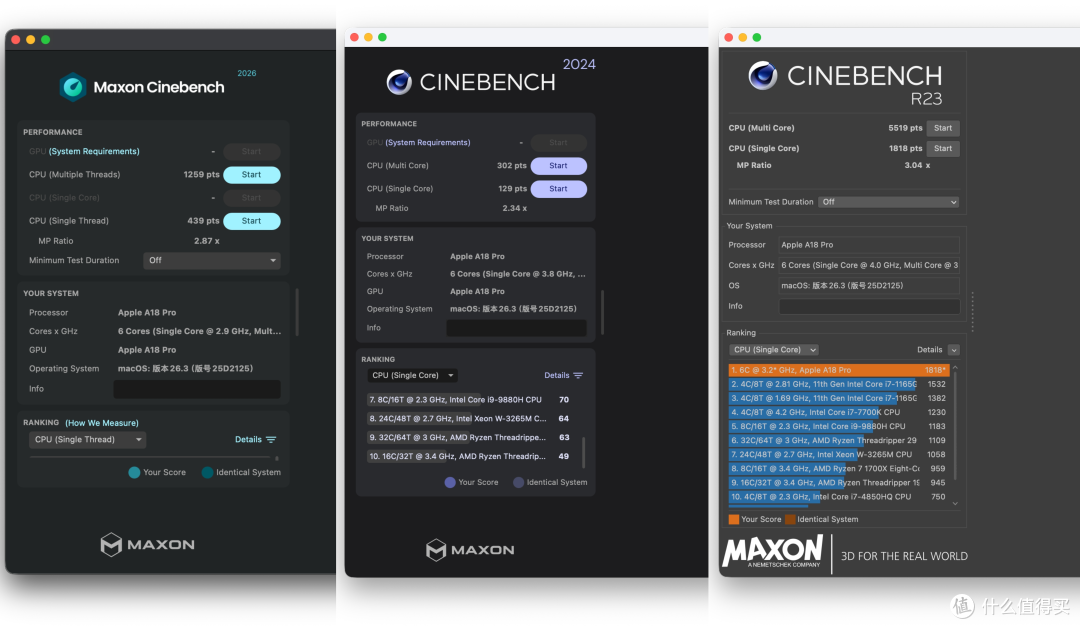Click the Processor field in Cinebench R23
1080x629 pixels.
pyautogui.click(x=869, y=245)
